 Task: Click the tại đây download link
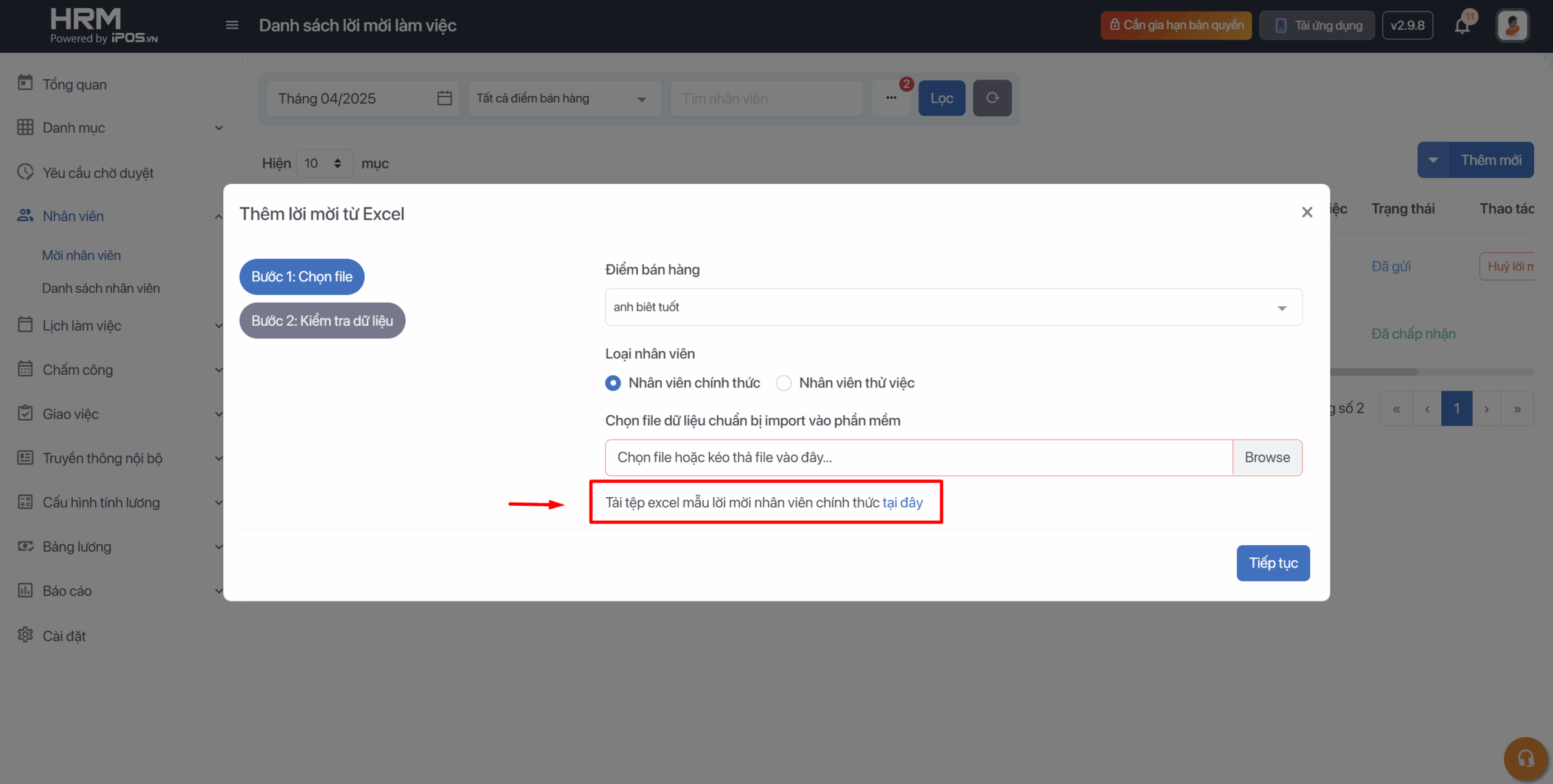pos(902,503)
